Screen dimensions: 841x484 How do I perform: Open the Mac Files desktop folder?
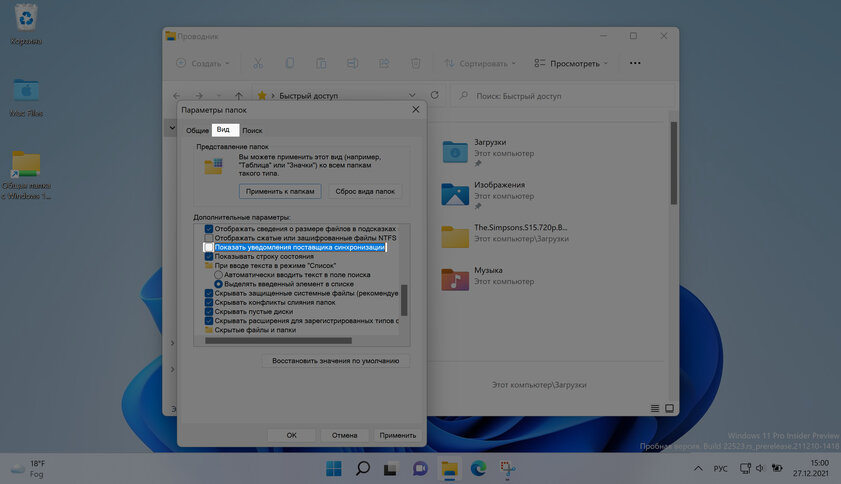point(26,97)
